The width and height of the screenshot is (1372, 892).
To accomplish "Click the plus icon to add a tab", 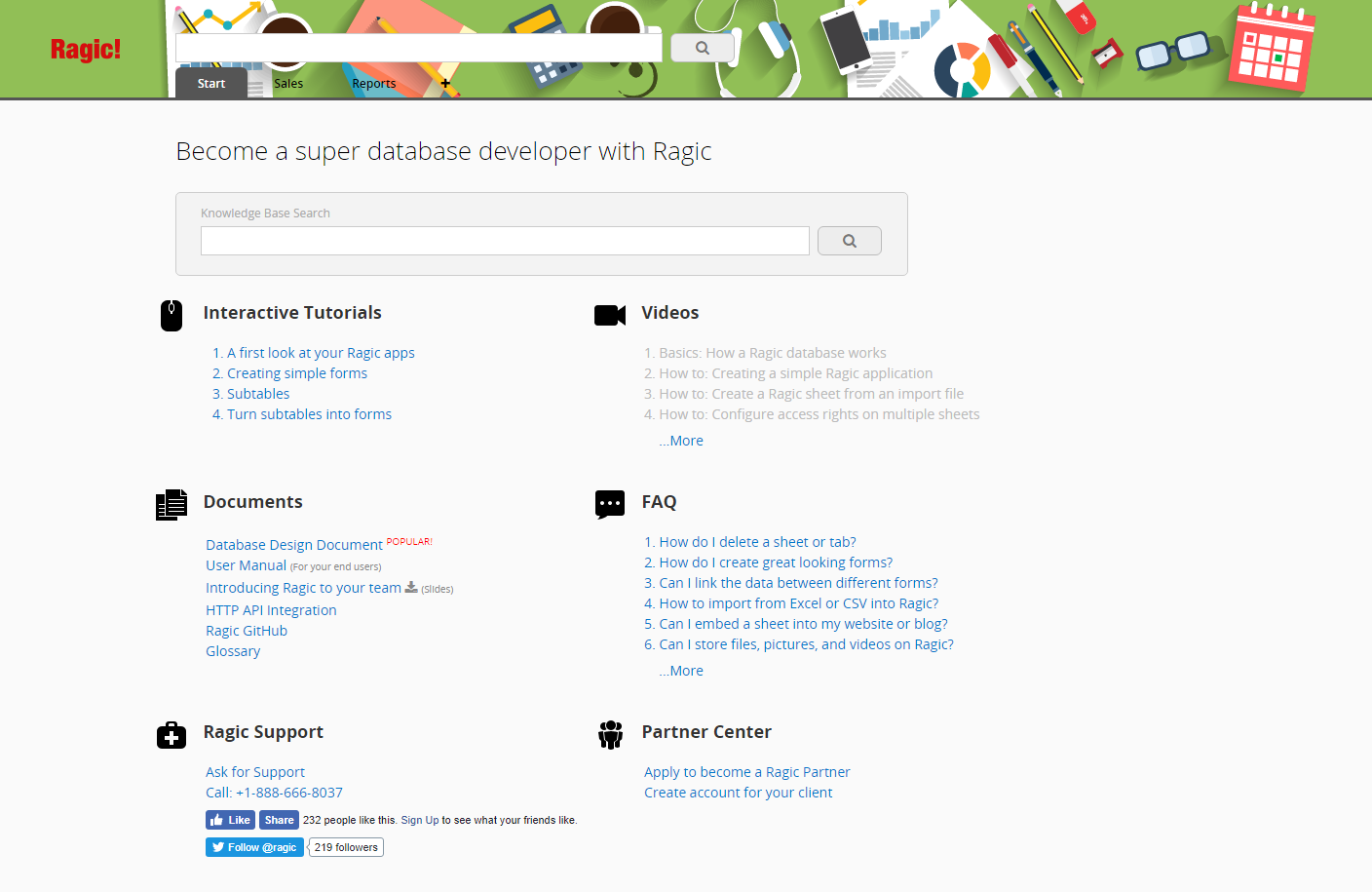I will [x=445, y=84].
